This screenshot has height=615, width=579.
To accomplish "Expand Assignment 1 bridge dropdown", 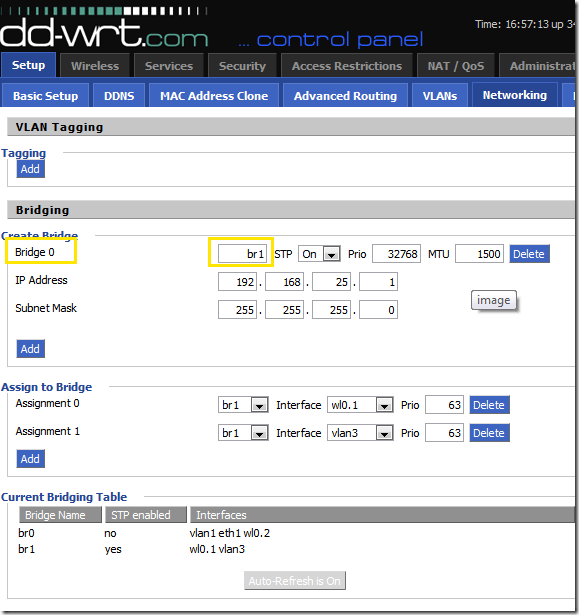I will tap(243, 433).
